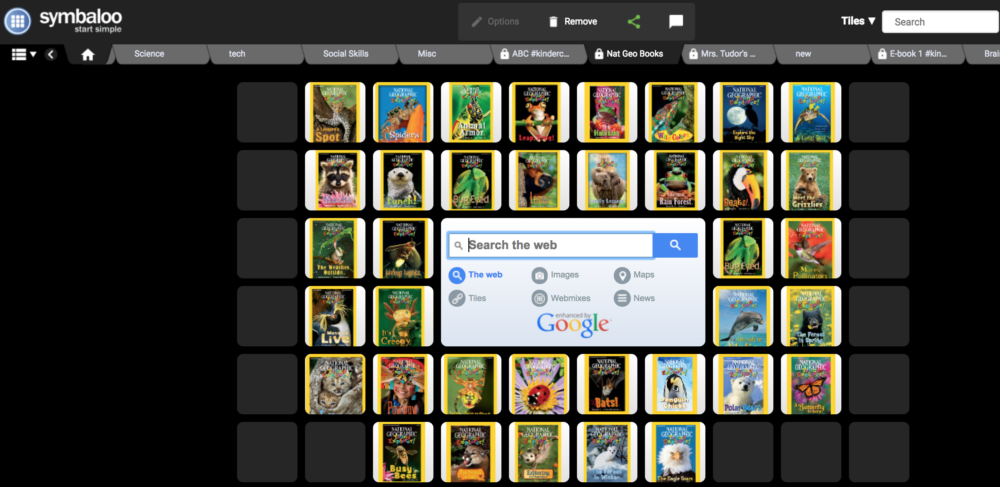The height and width of the screenshot is (487, 1000).
Task: Open the It's Creepy axolotl book tile
Action: (x=403, y=316)
